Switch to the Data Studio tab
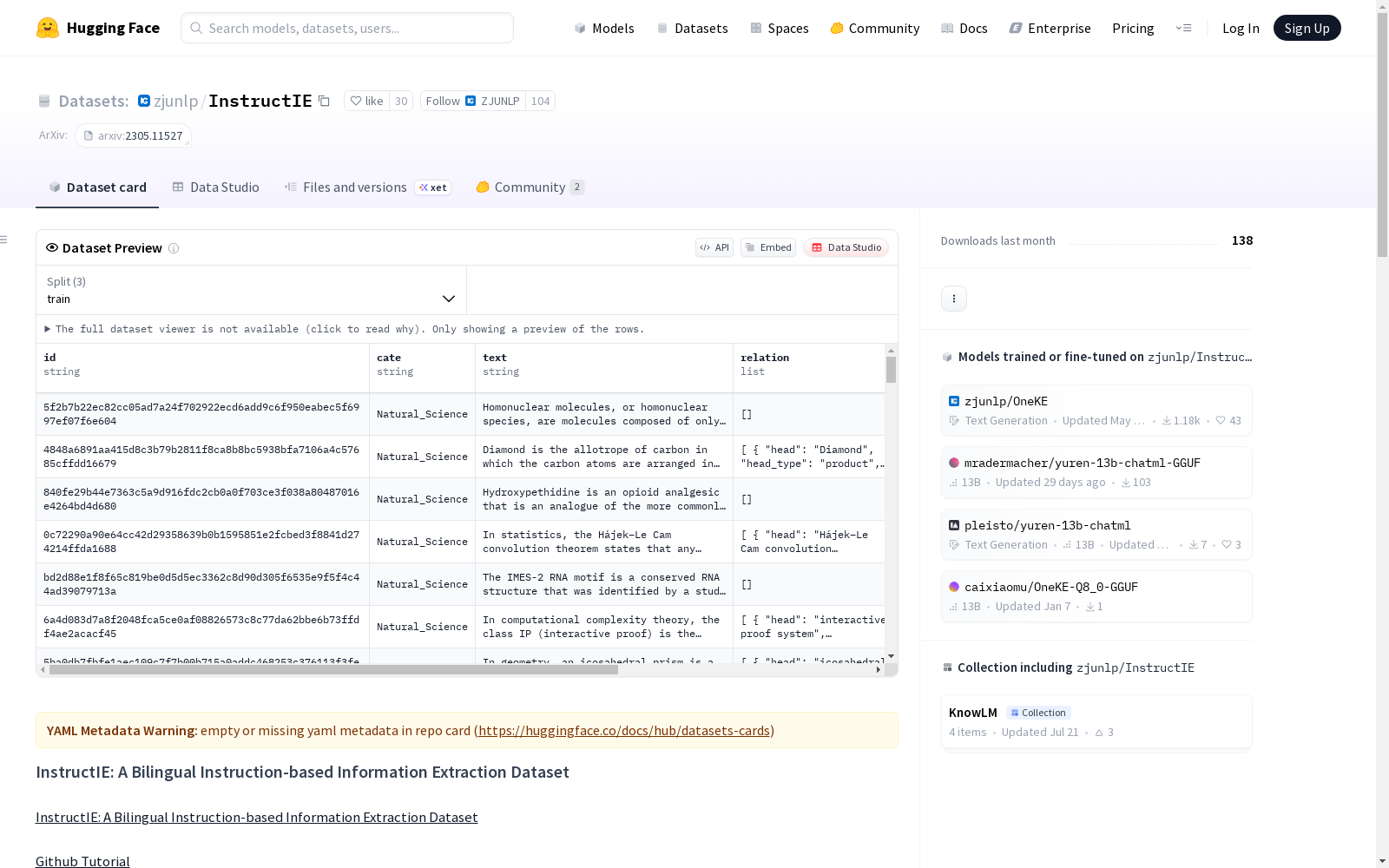The height and width of the screenshot is (868, 1389). [x=215, y=187]
